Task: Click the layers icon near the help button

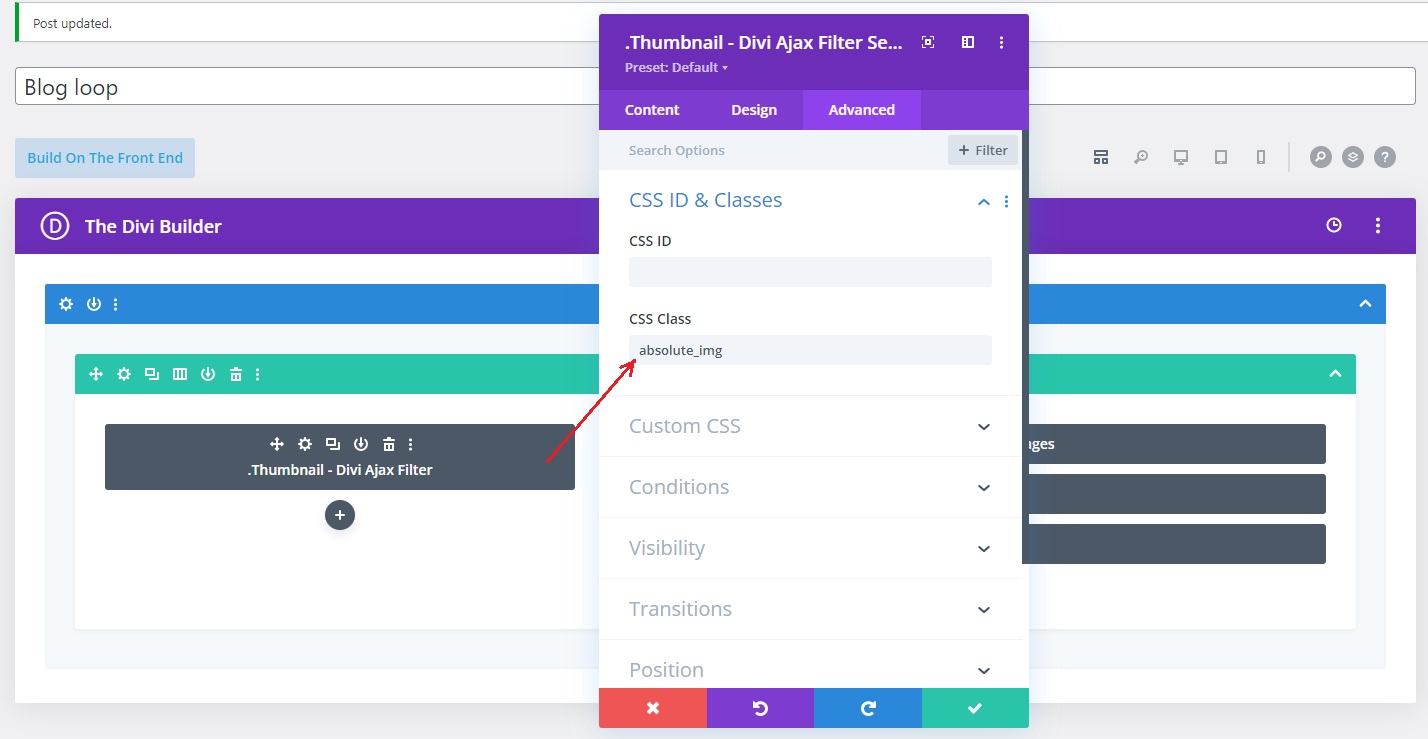Action: (1352, 157)
